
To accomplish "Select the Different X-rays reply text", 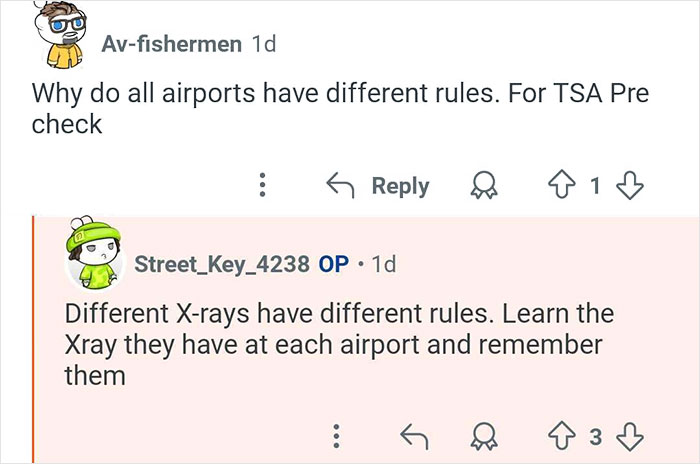I will [339, 344].
